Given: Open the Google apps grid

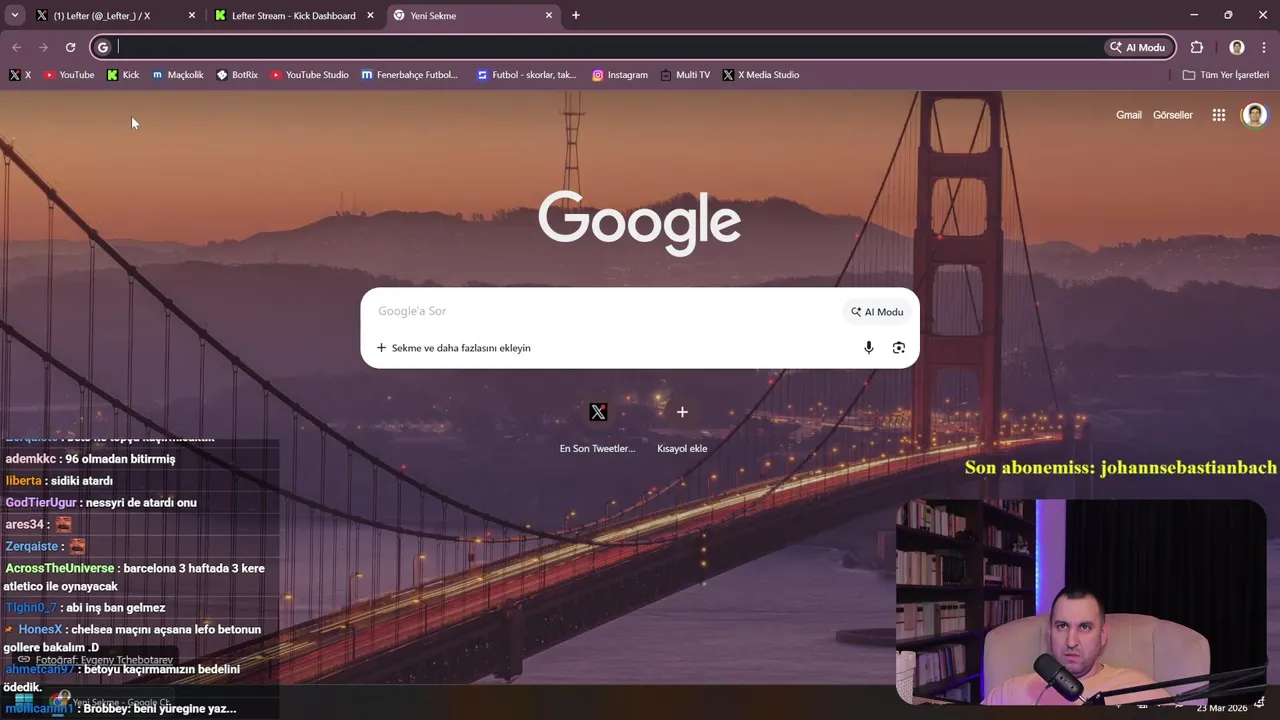Looking at the screenshot, I should 1219,115.
